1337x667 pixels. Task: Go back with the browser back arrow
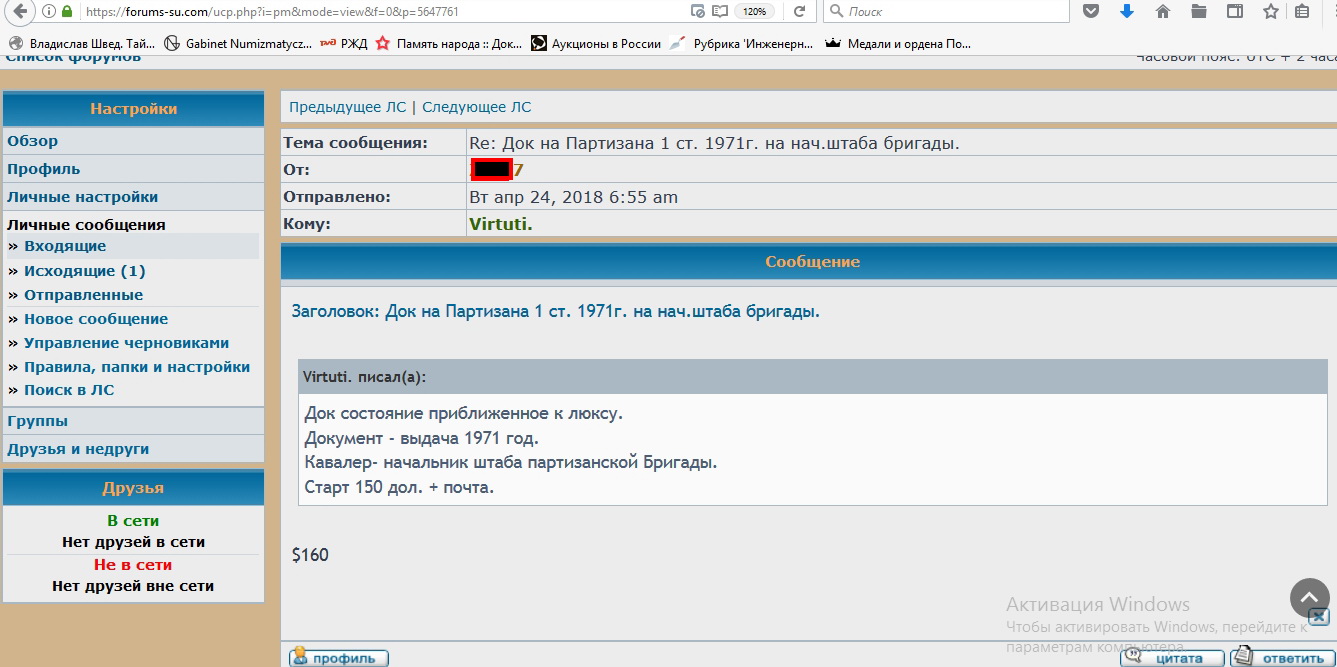click(x=21, y=12)
